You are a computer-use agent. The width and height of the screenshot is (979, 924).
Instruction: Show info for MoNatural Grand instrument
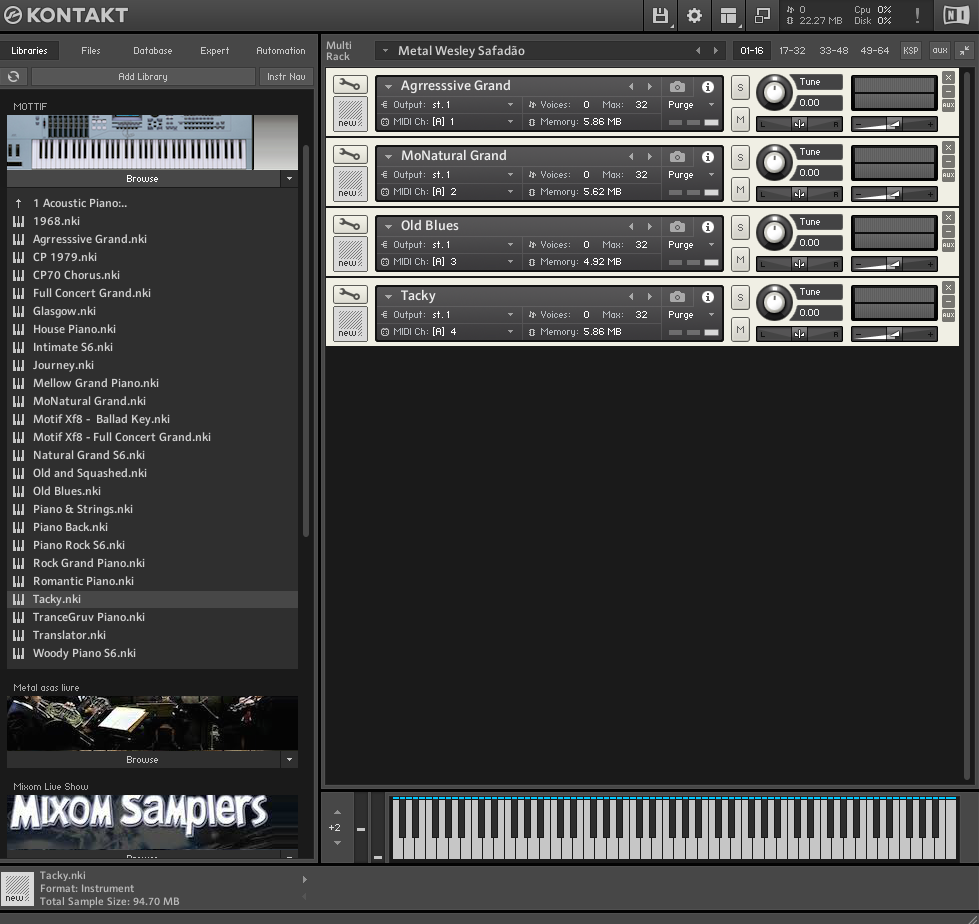(x=707, y=157)
